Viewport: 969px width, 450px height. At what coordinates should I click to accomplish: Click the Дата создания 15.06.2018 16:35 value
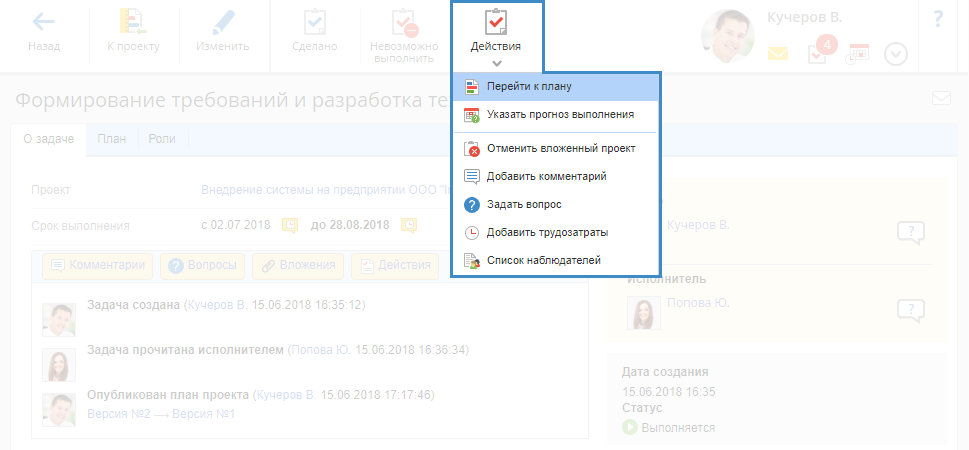tap(669, 391)
